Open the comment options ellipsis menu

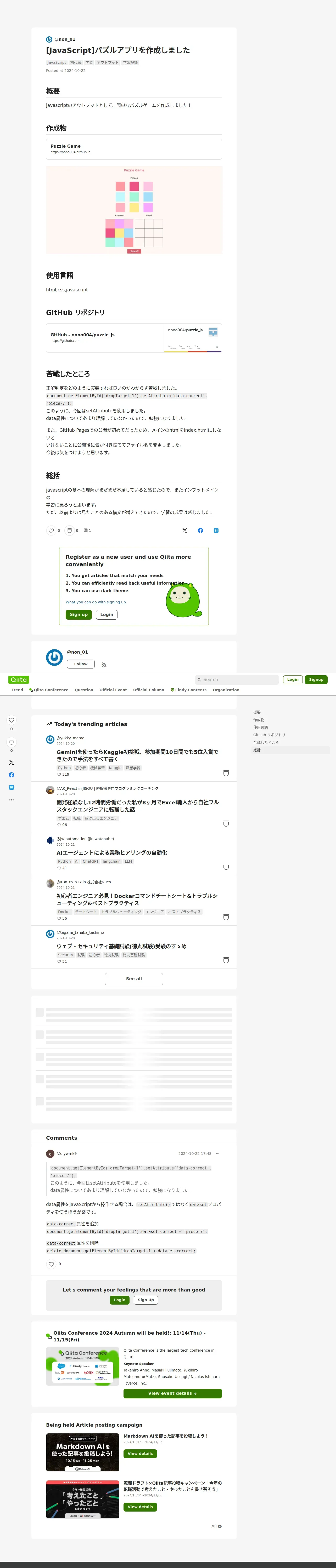point(217,1154)
